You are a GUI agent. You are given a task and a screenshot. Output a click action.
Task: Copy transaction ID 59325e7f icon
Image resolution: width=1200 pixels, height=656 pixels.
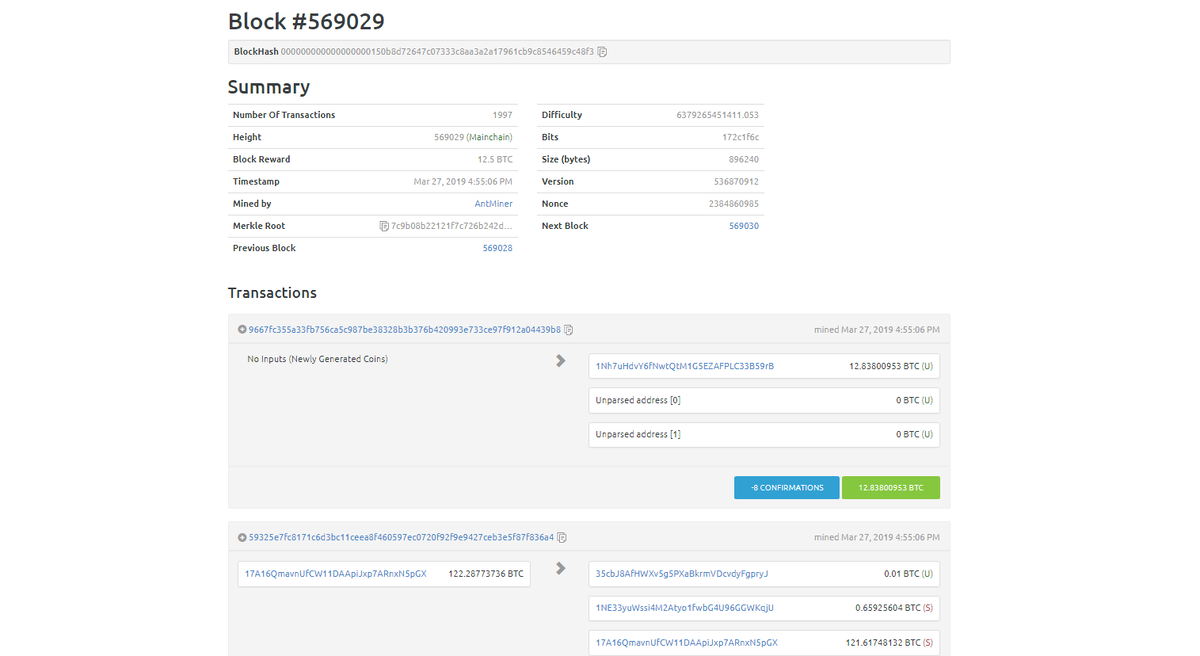coord(562,538)
